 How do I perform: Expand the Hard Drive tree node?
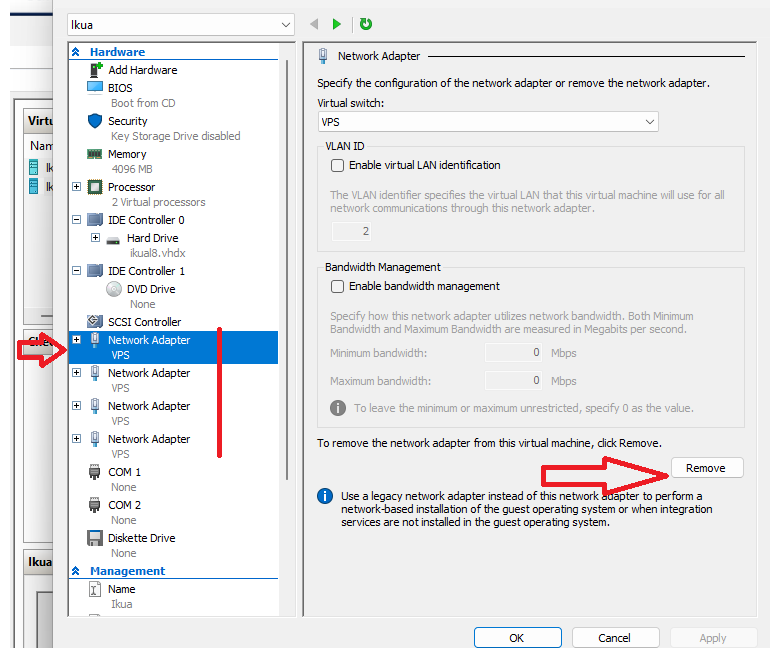pyautogui.click(x=96, y=238)
